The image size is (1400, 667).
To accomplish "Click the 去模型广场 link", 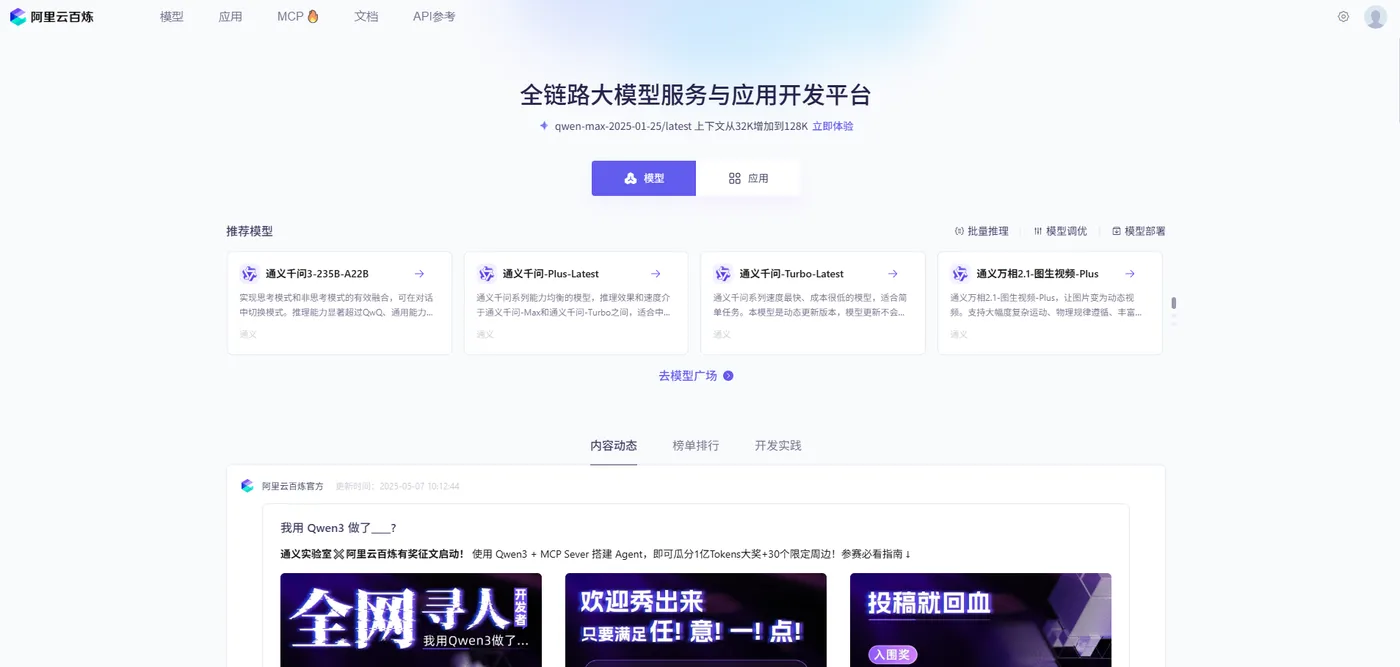I will (688, 376).
